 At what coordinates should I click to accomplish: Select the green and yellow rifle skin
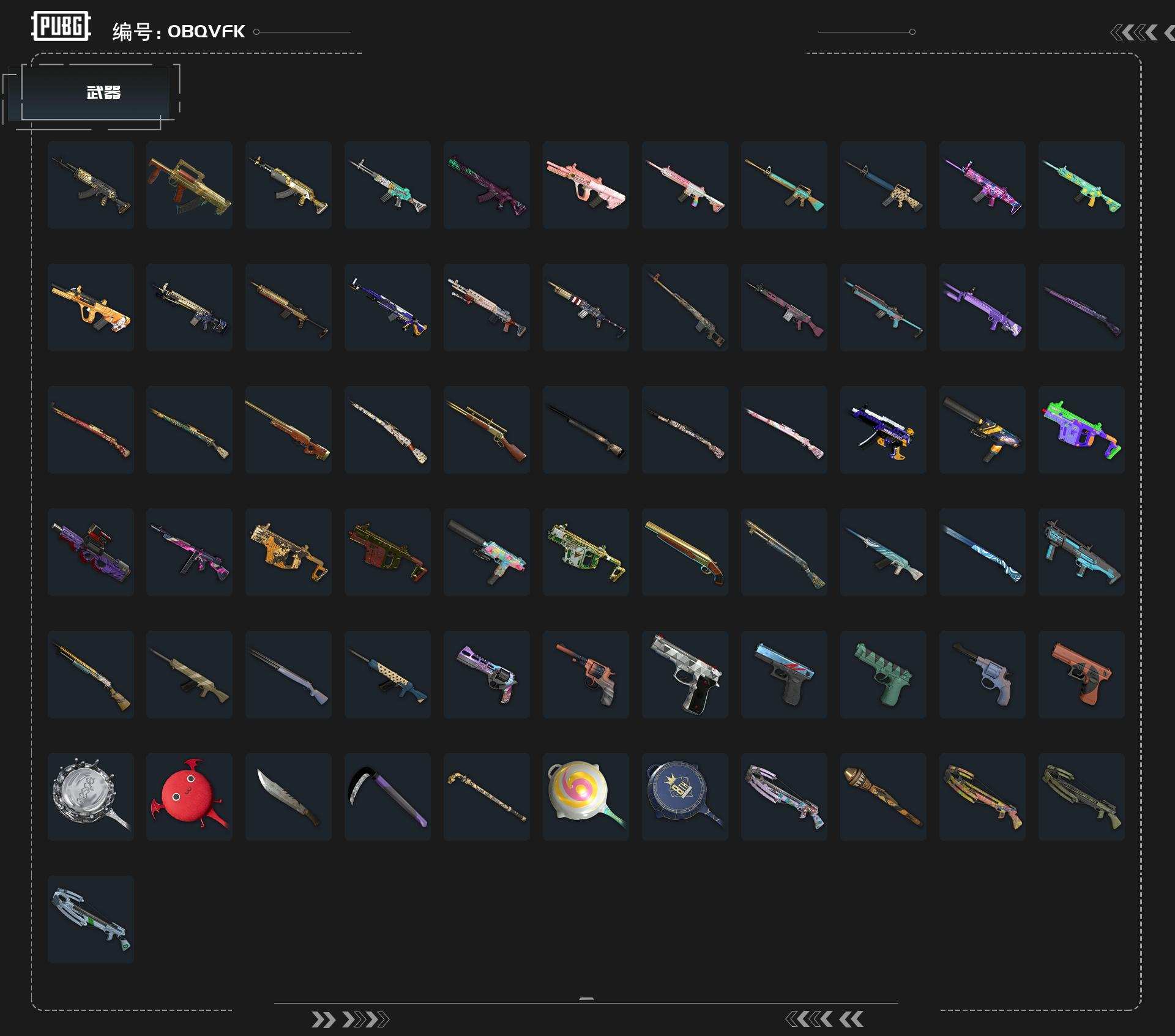[1081, 185]
